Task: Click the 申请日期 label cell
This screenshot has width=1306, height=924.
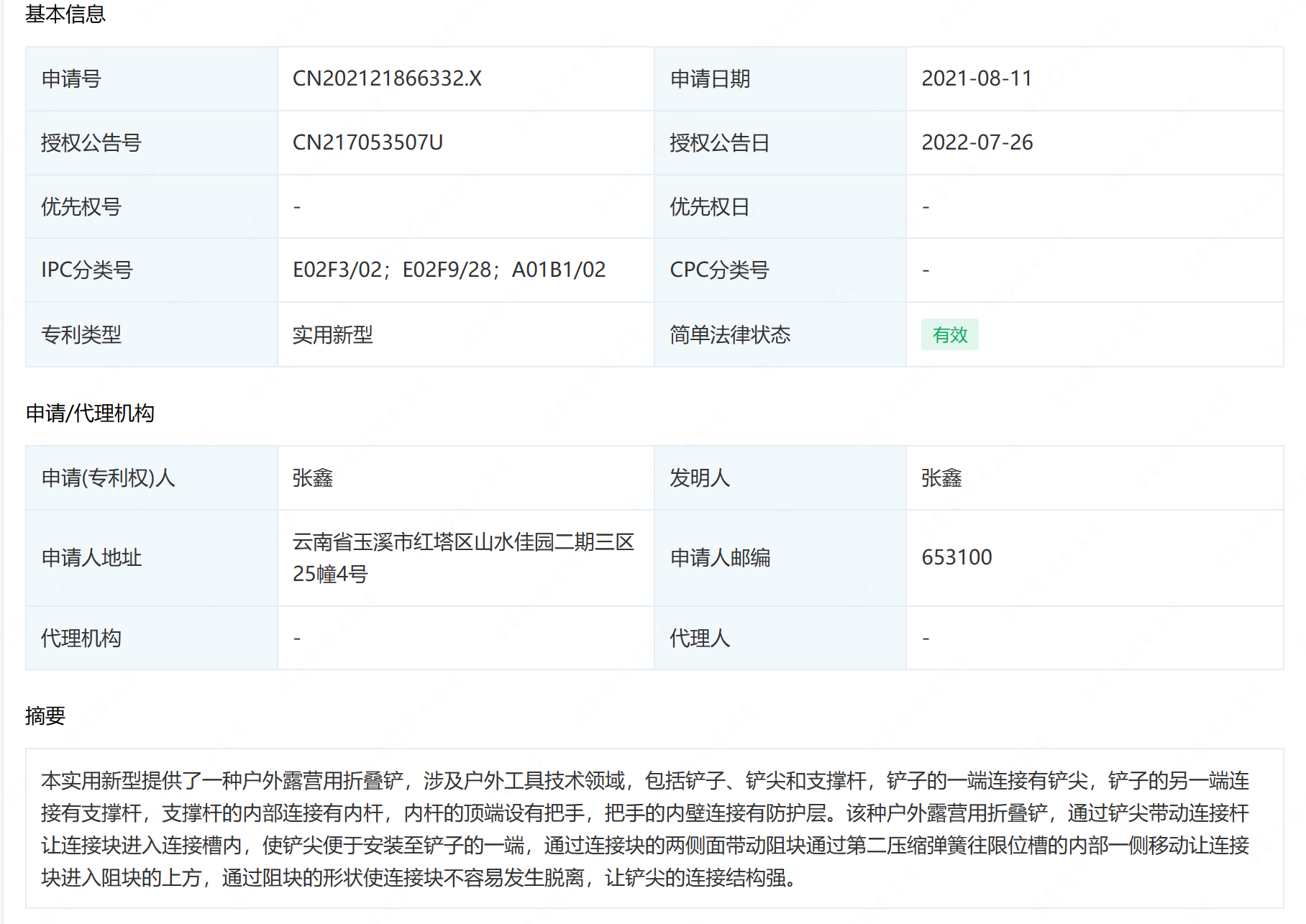Action: (x=780, y=79)
